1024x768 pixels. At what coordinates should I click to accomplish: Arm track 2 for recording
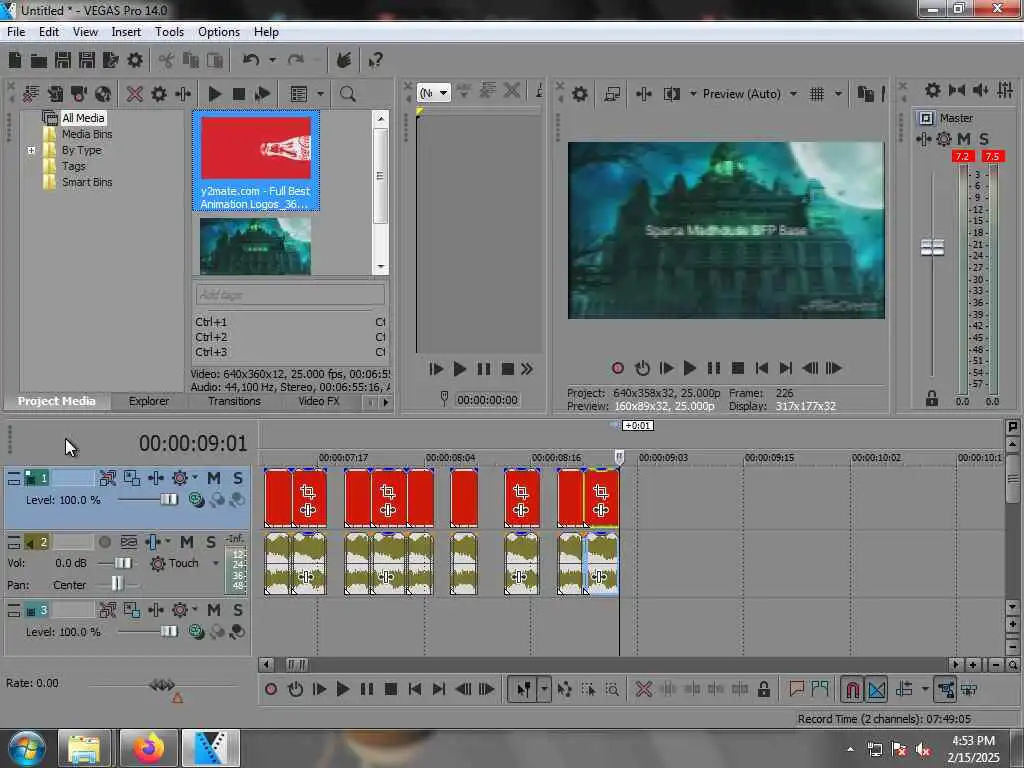click(104, 542)
